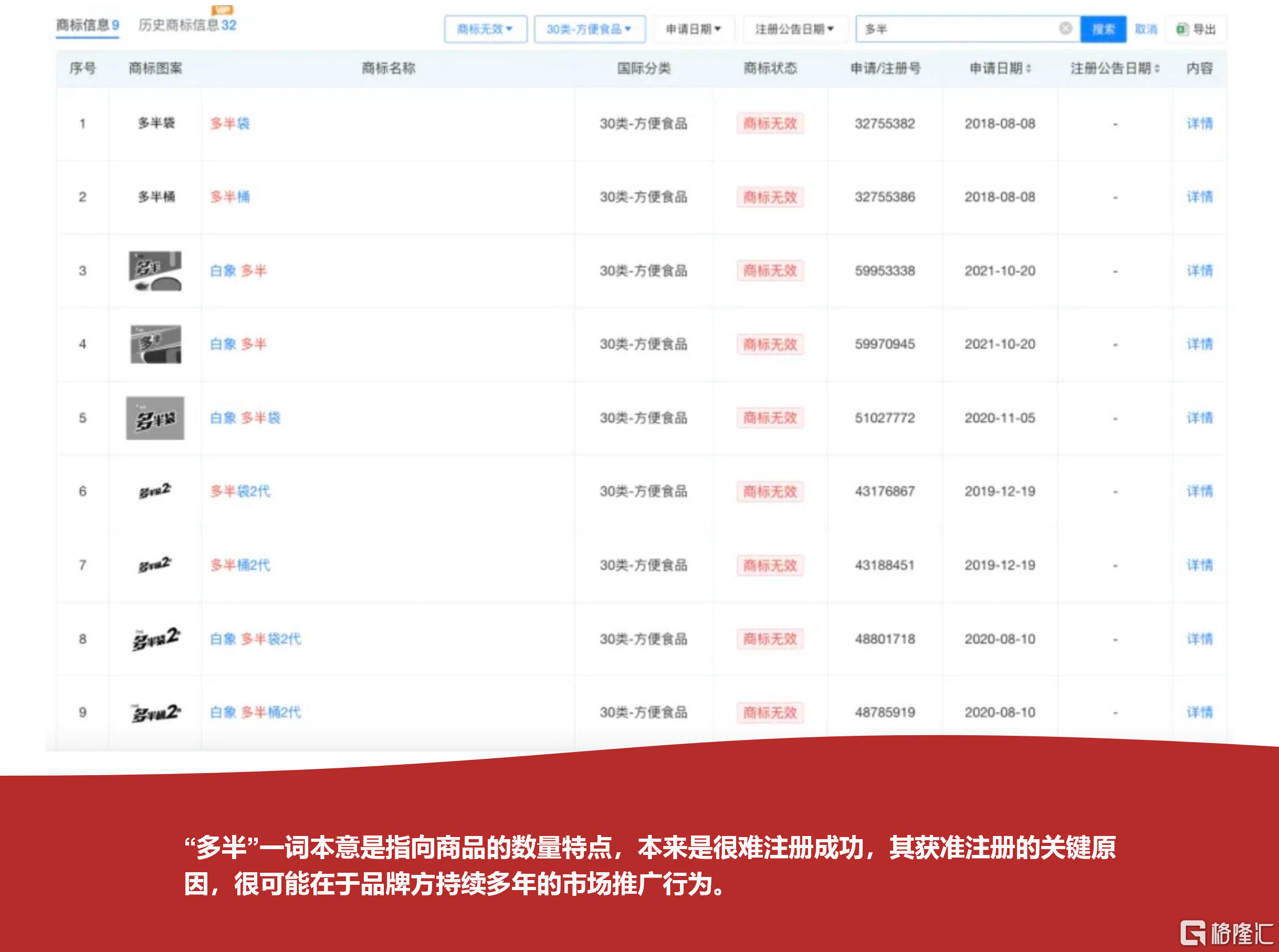Click the 多半桶 text logo in row 2
Image resolution: width=1279 pixels, height=952 pixels.
(155, 196)
